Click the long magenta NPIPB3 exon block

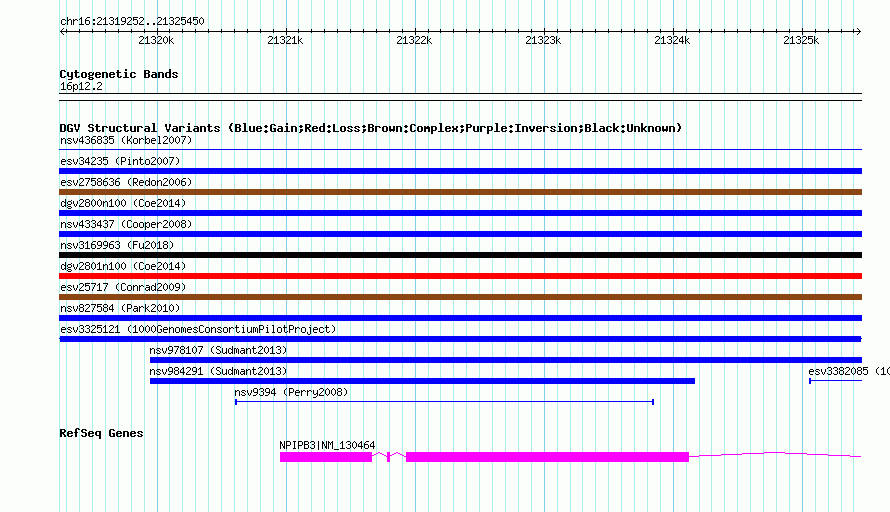click(x=547, y=457)
